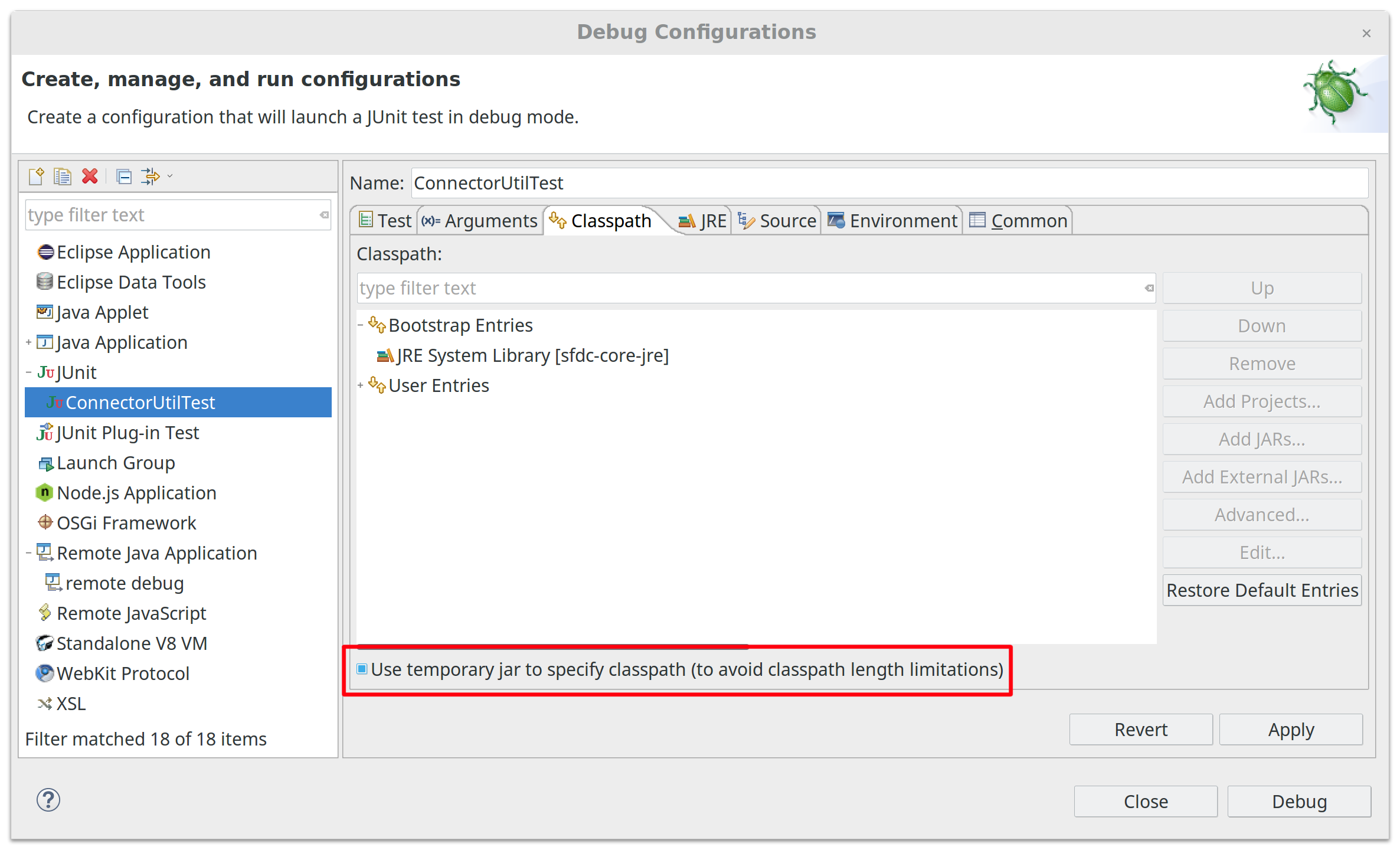Click the filter/export configurations icon

148,175
